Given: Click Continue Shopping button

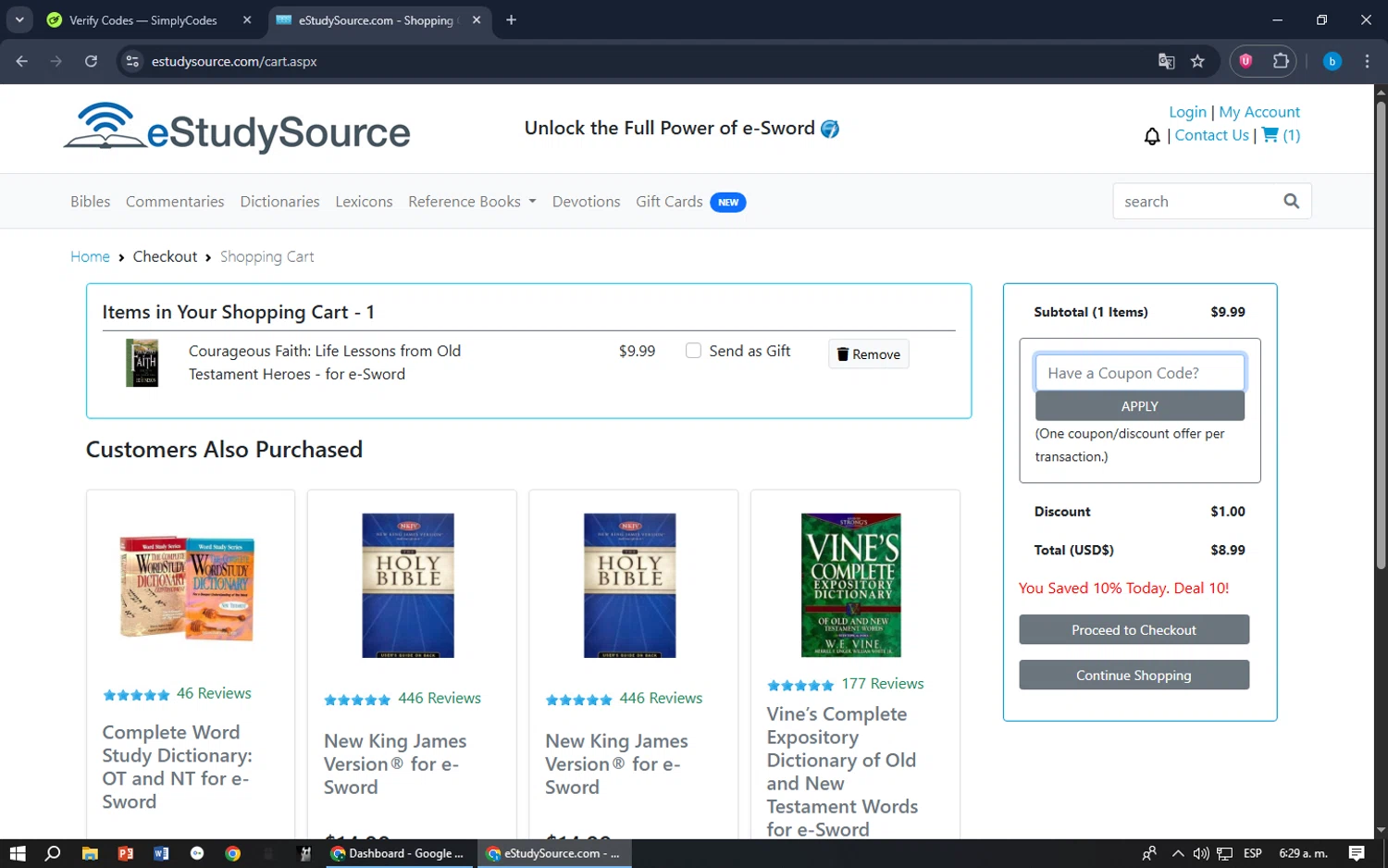Looking at the screenshot, I should click(1134, 676).
